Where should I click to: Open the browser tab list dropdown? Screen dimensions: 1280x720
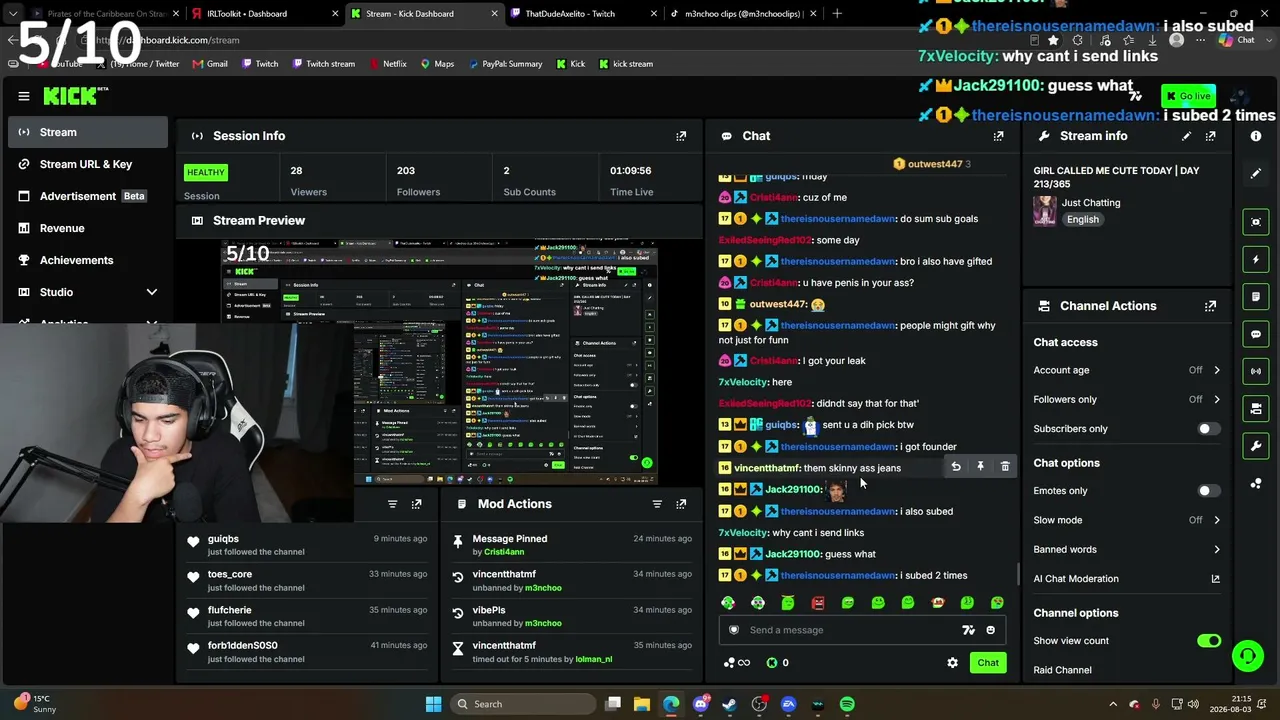click(x=13, y=14)
